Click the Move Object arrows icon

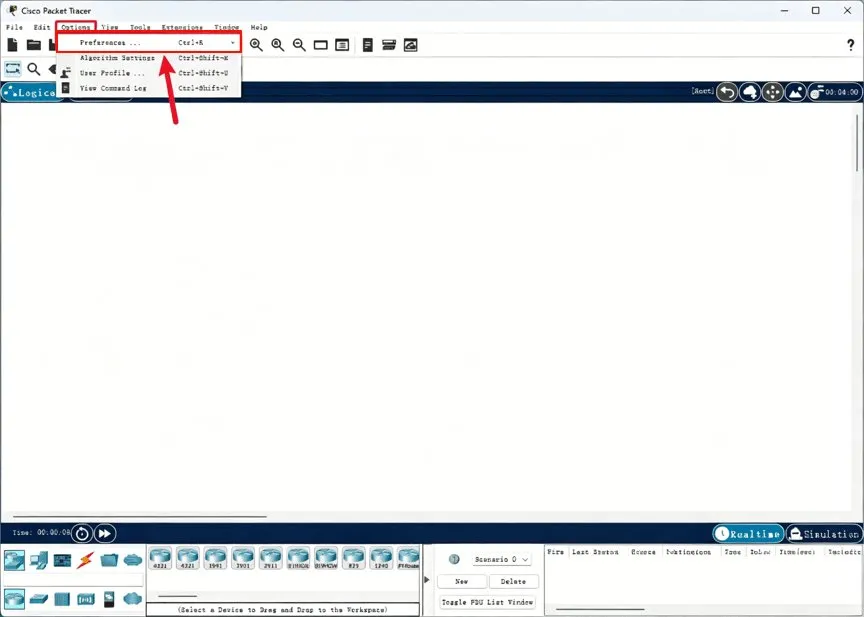(773, 92)
